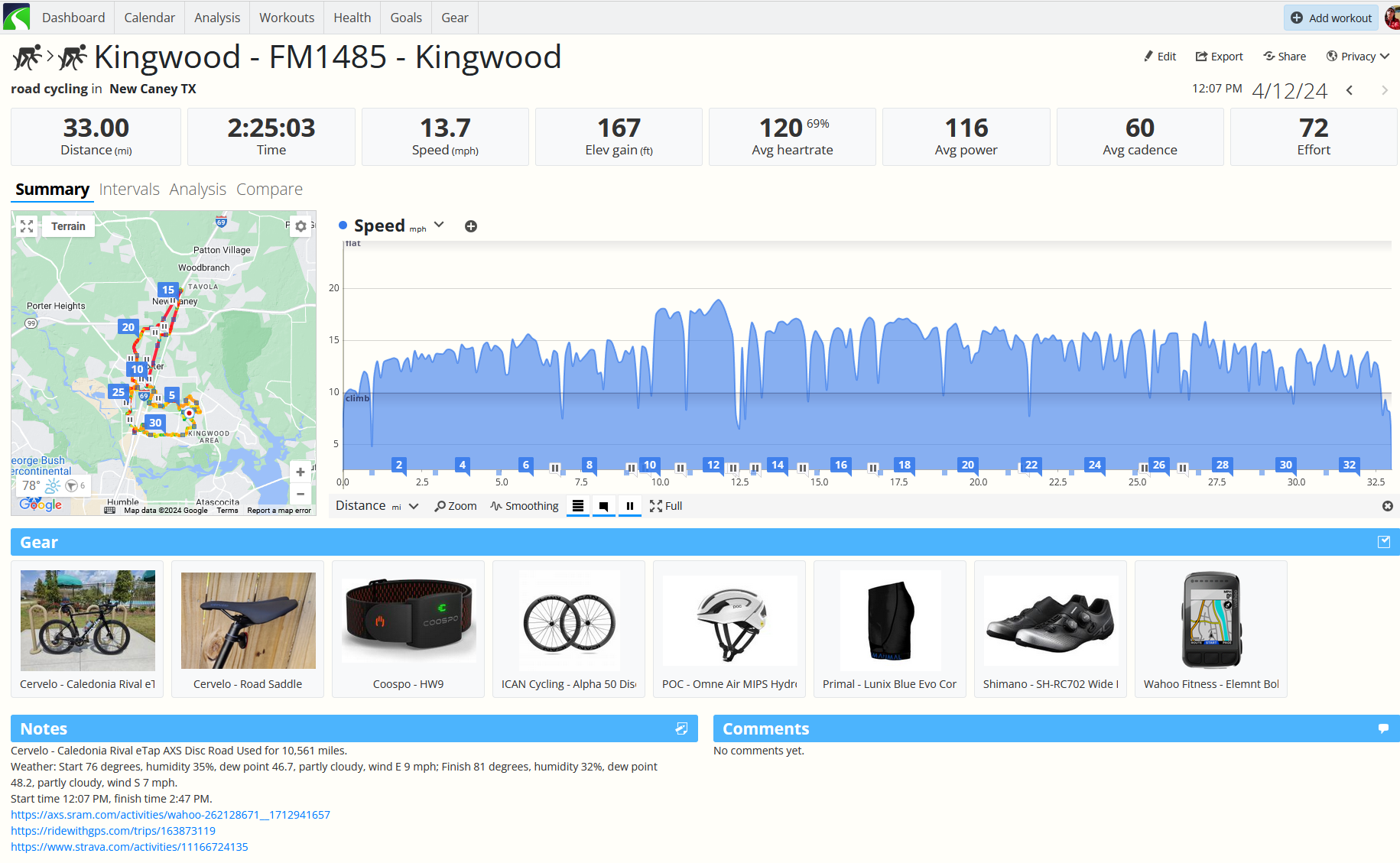Toggle lap markers on the chart

(578, 506)
